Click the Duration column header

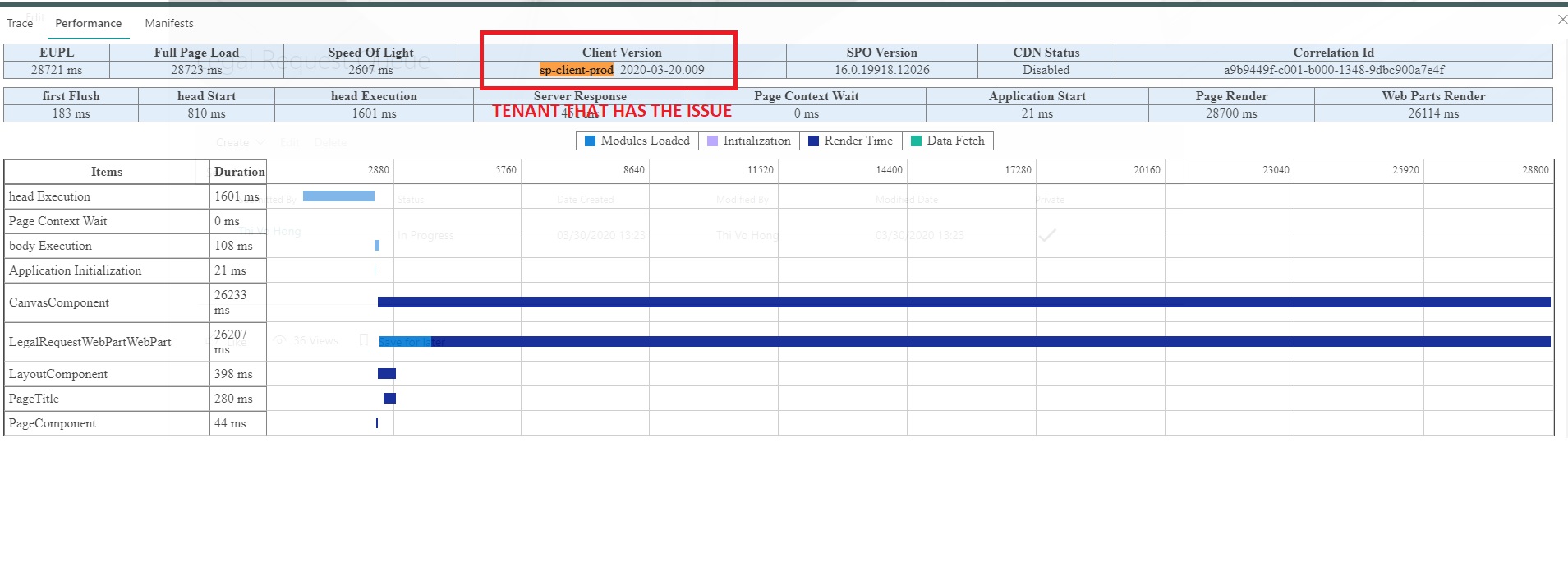coord(239,172)
